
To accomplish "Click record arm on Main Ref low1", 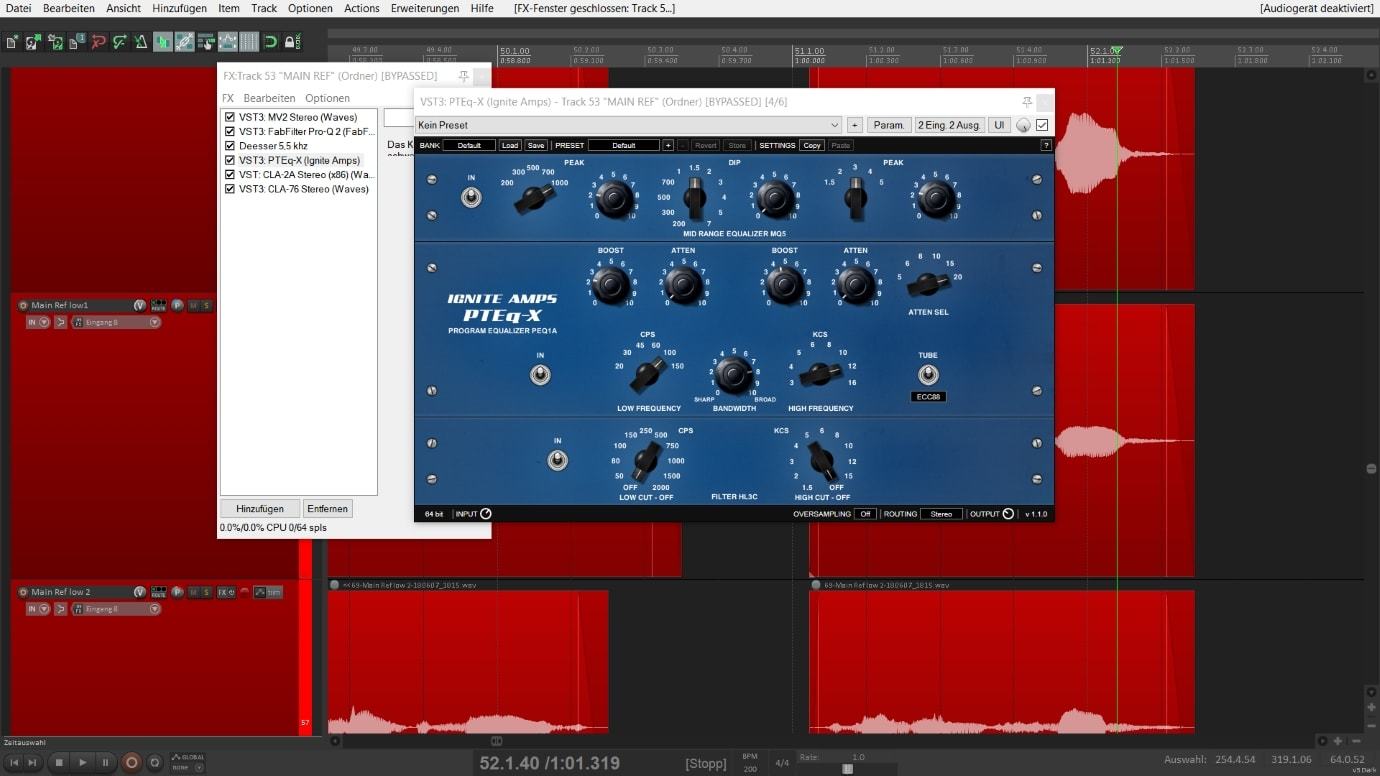I will (x=22, y=305).
